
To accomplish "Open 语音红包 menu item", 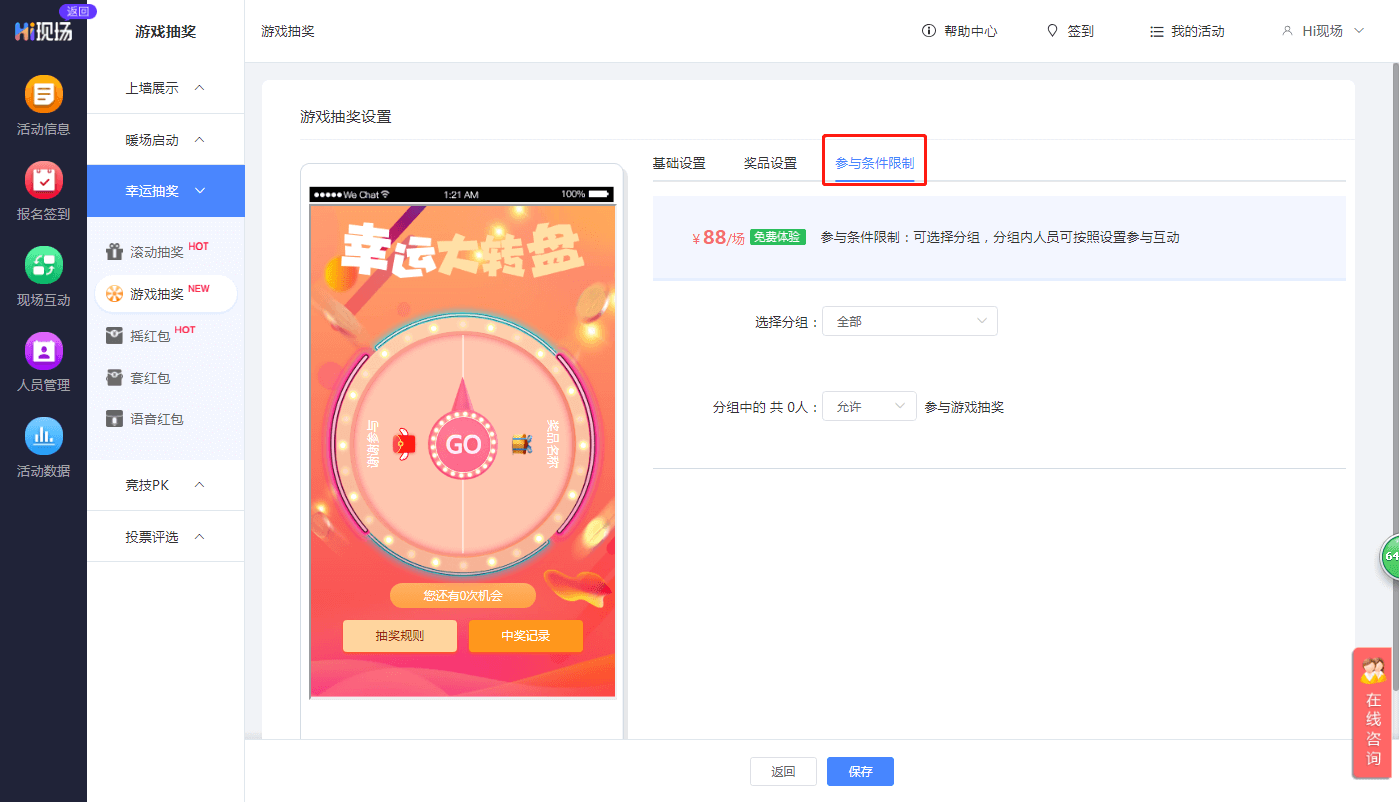I will (156, 419).
